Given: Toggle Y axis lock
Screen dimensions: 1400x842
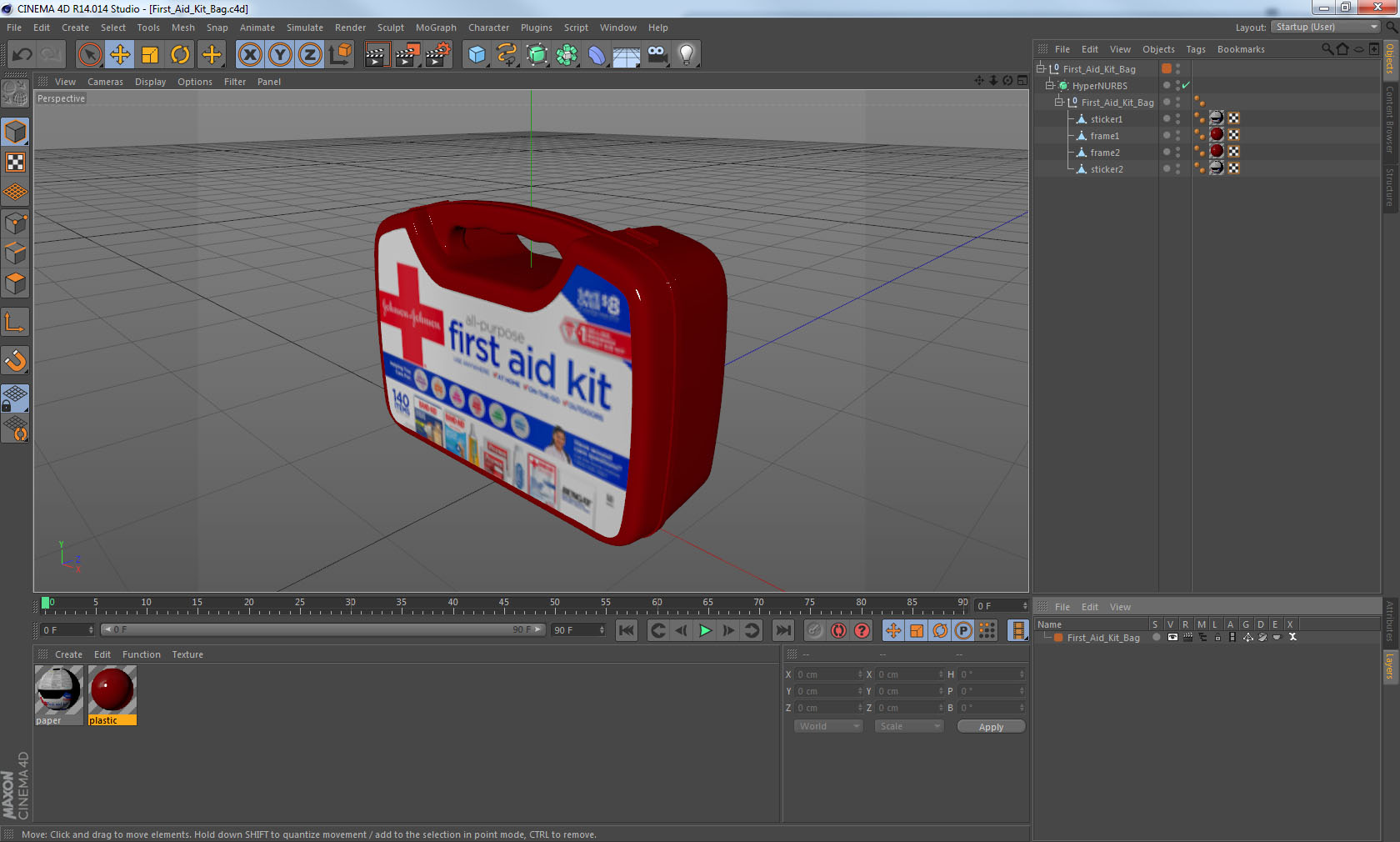Looking at the screenshot, I should coord(280,55).
